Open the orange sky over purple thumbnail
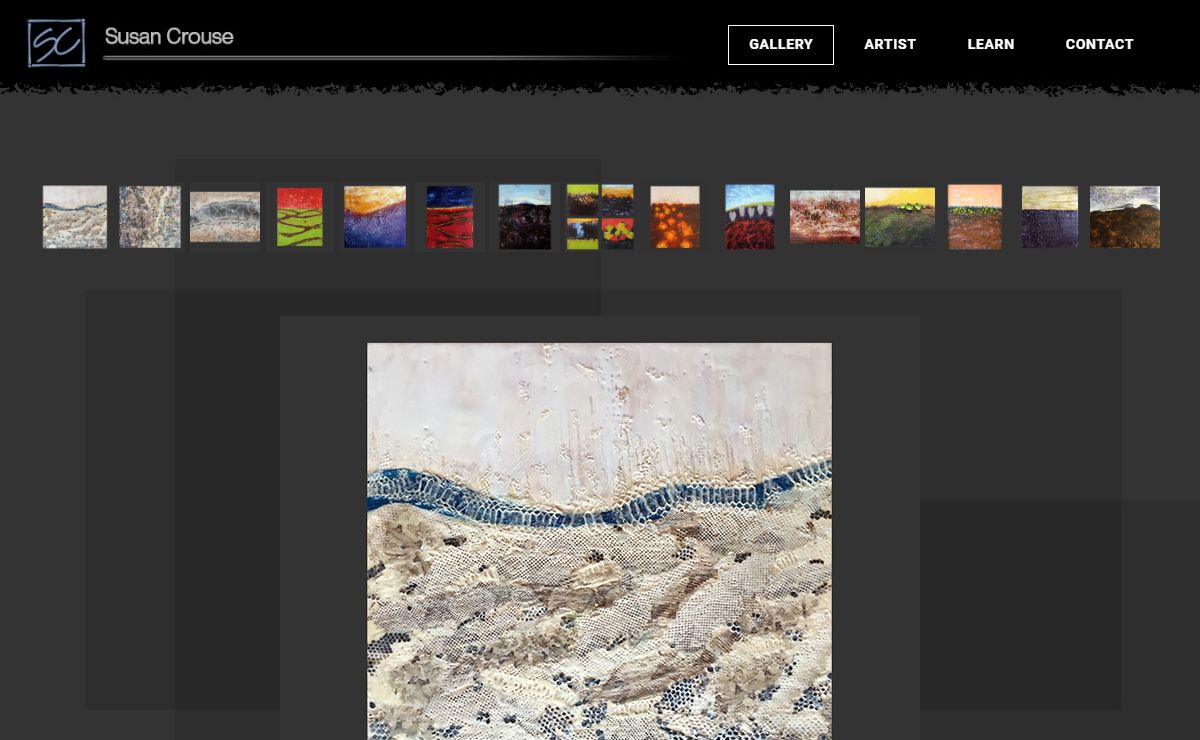Viewport: 1200px width, 740px height. point(375,217)
